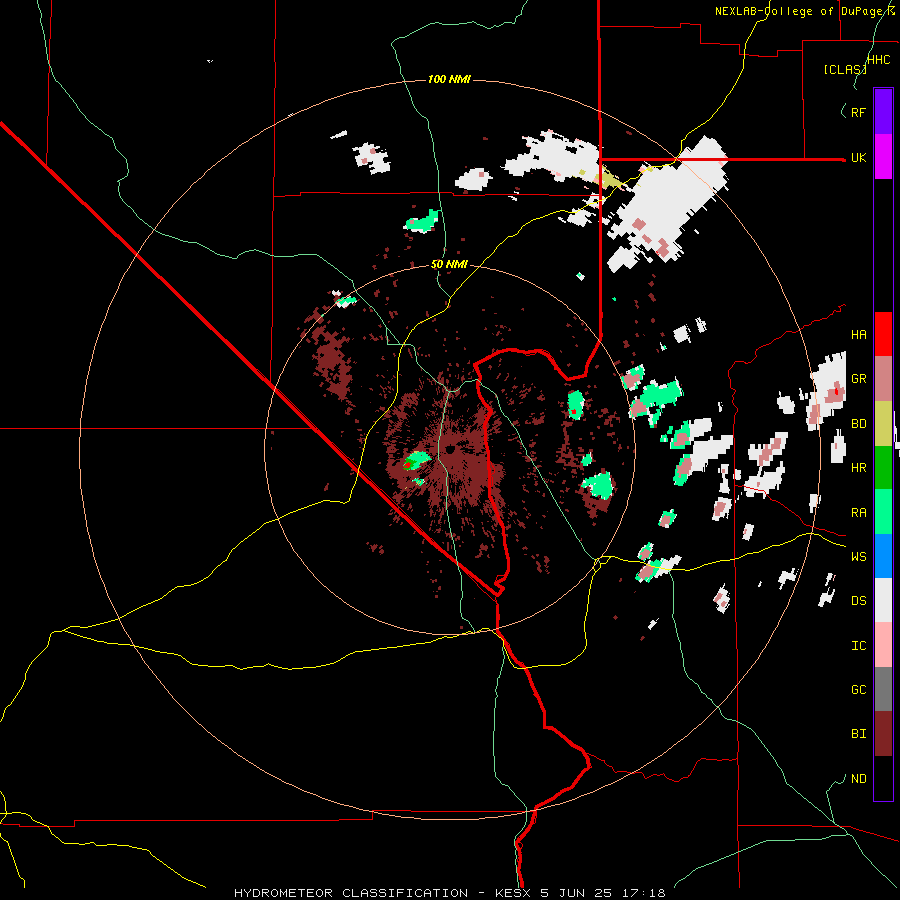900x900 pixels.
Task: Click the '50 NMI' range ring label
Action: (449, 265)
